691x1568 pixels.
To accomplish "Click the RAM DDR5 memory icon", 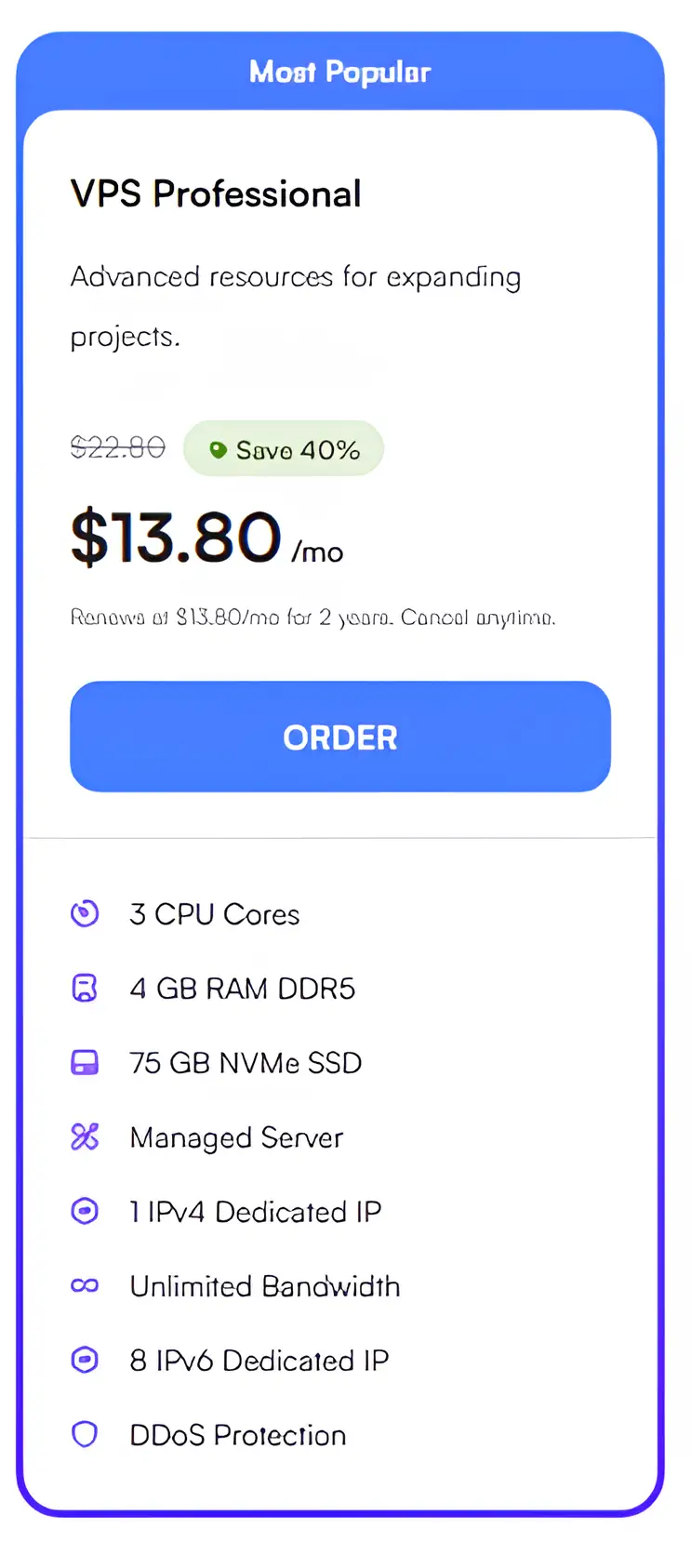I will [x=85, y=988].
